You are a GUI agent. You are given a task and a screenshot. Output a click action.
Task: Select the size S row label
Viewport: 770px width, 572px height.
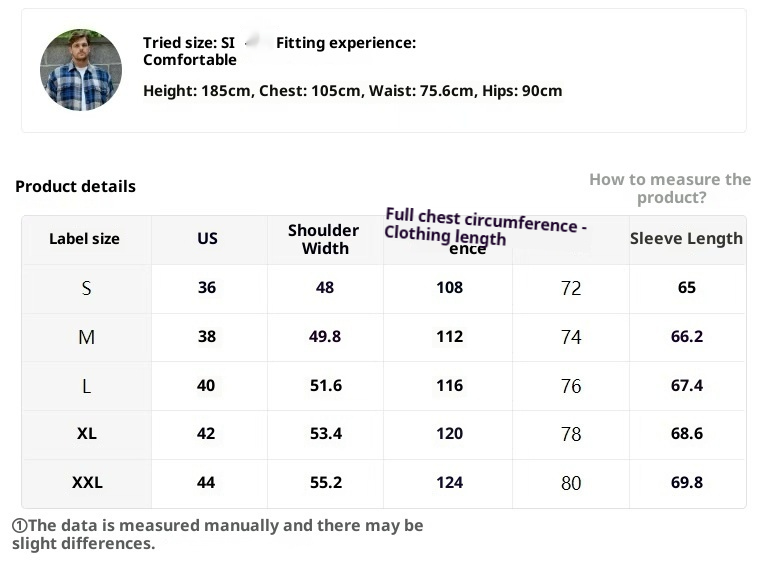[86, 288]
